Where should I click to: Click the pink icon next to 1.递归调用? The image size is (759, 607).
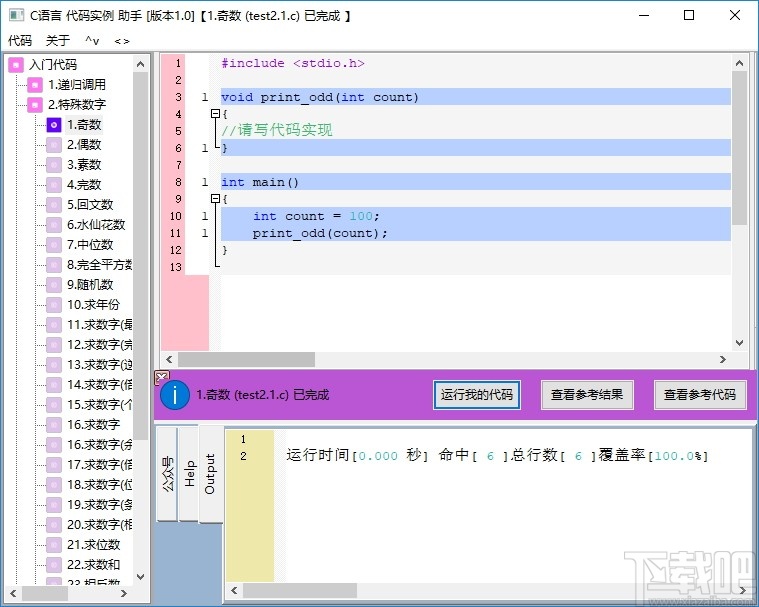35,85
